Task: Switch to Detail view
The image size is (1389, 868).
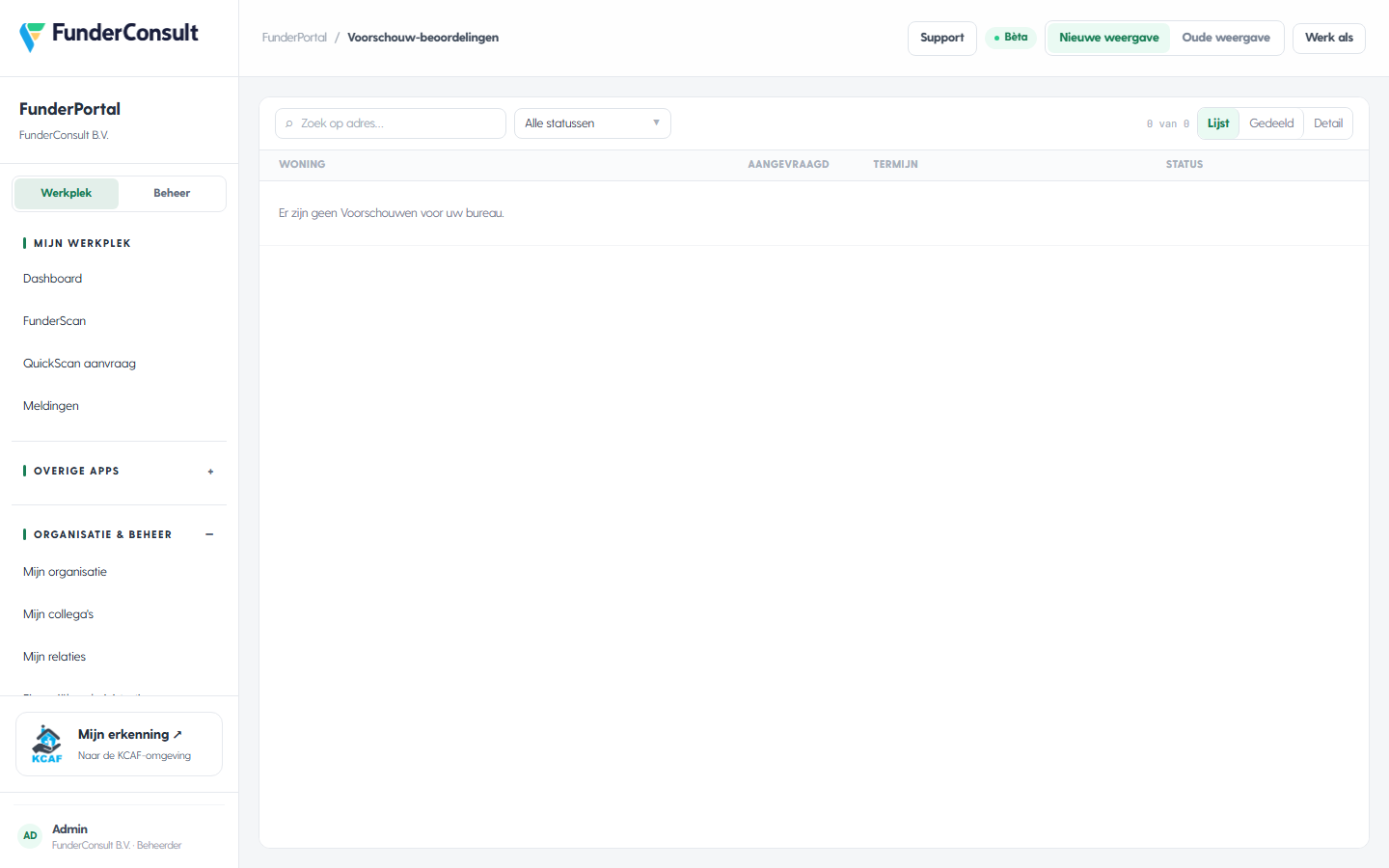Action: (1328, 123)
